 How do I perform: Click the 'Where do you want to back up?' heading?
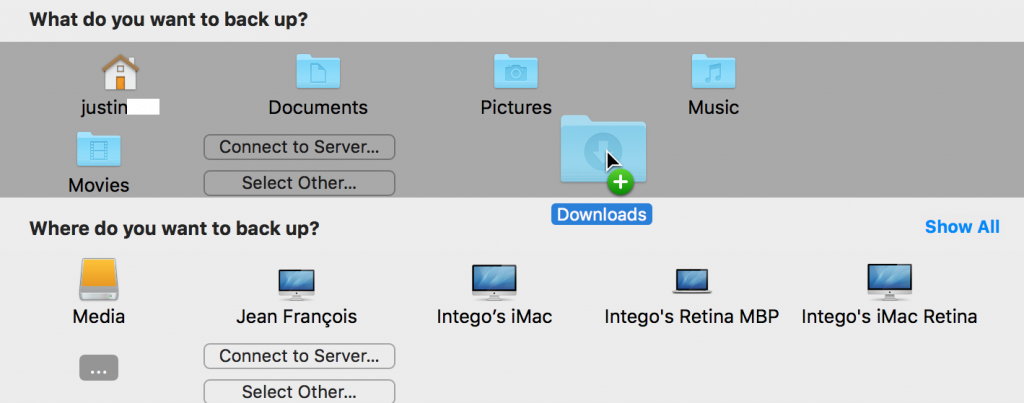point(174,228)
